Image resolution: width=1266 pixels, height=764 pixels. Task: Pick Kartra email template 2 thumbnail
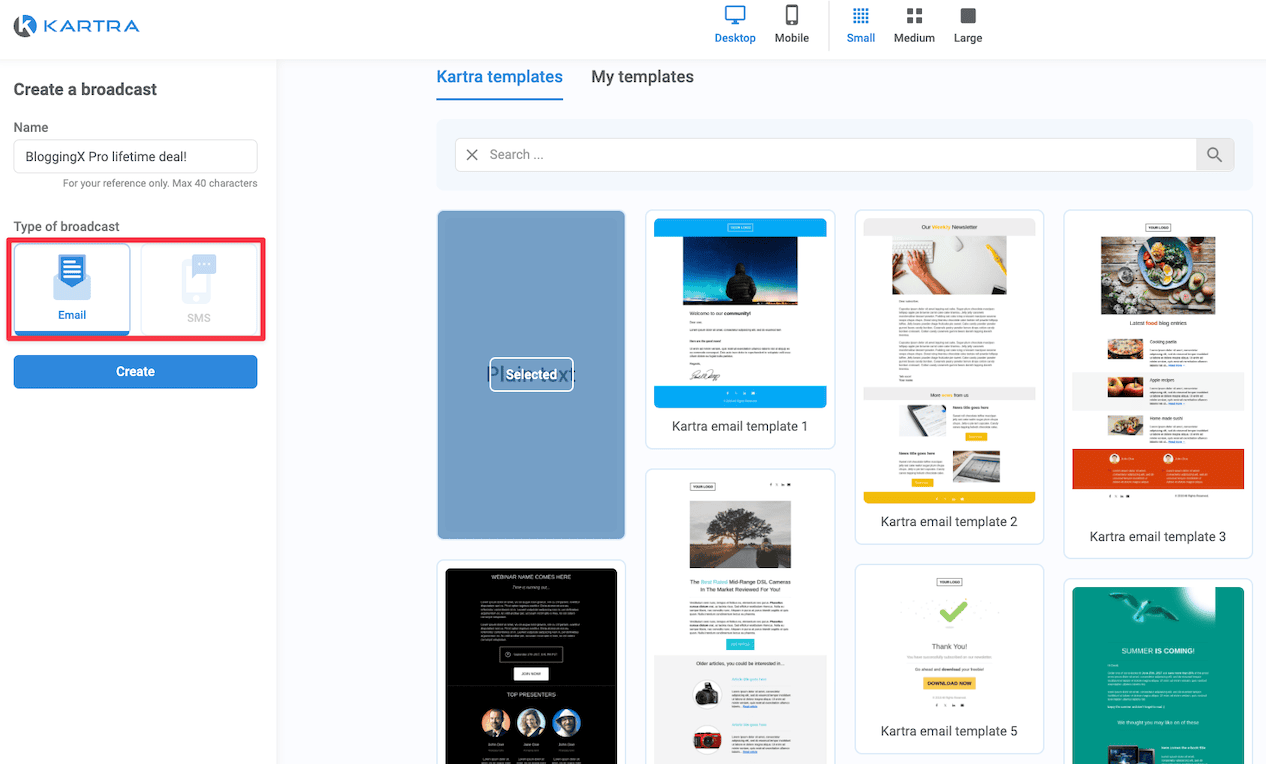click(x=948, y=360)
